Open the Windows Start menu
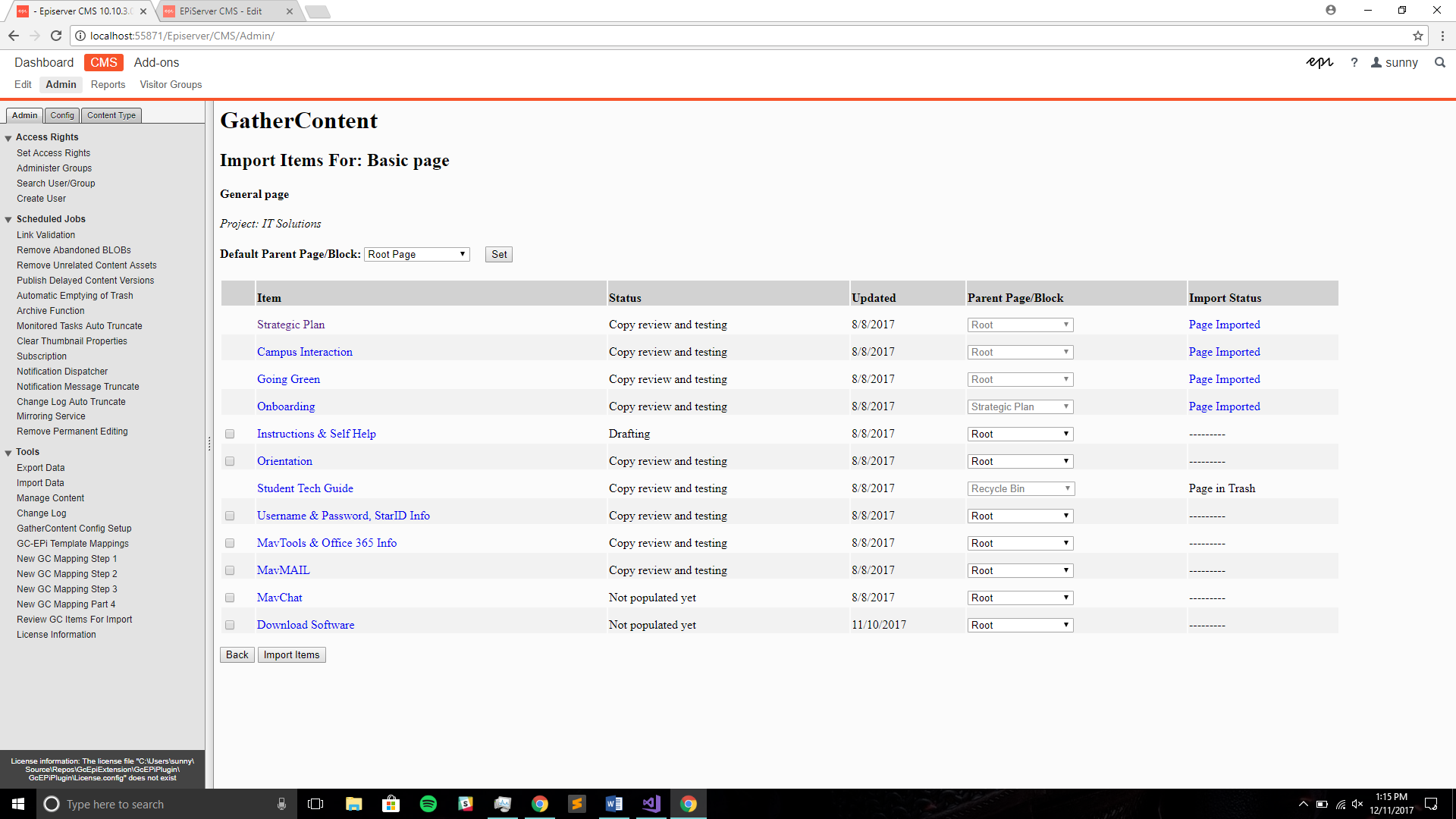Image resolution: width=1456 pixels, height=819 pixels. pyautogui.click(x=18, y=804)
